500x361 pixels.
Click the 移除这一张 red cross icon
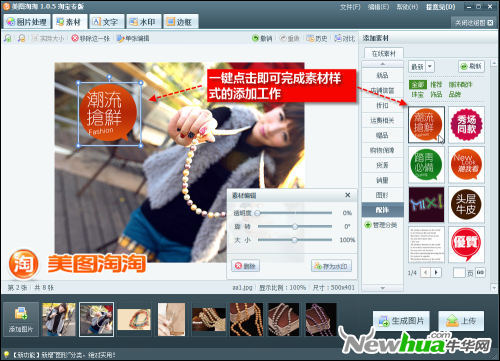tap(75, 38)
